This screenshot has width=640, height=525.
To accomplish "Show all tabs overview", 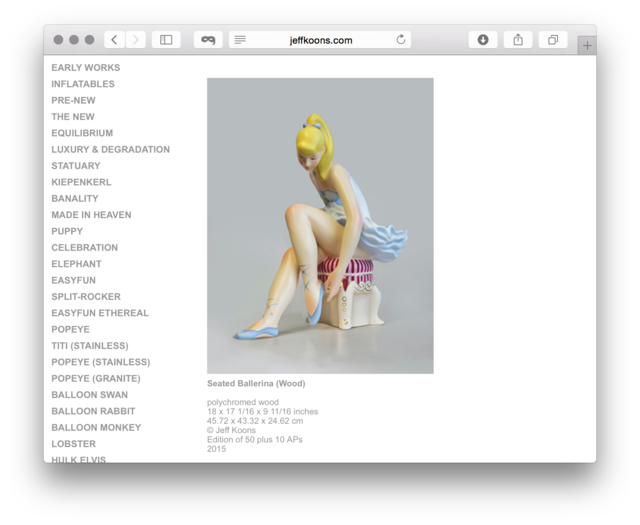I will pyautogui.click(x=552, y=40).
